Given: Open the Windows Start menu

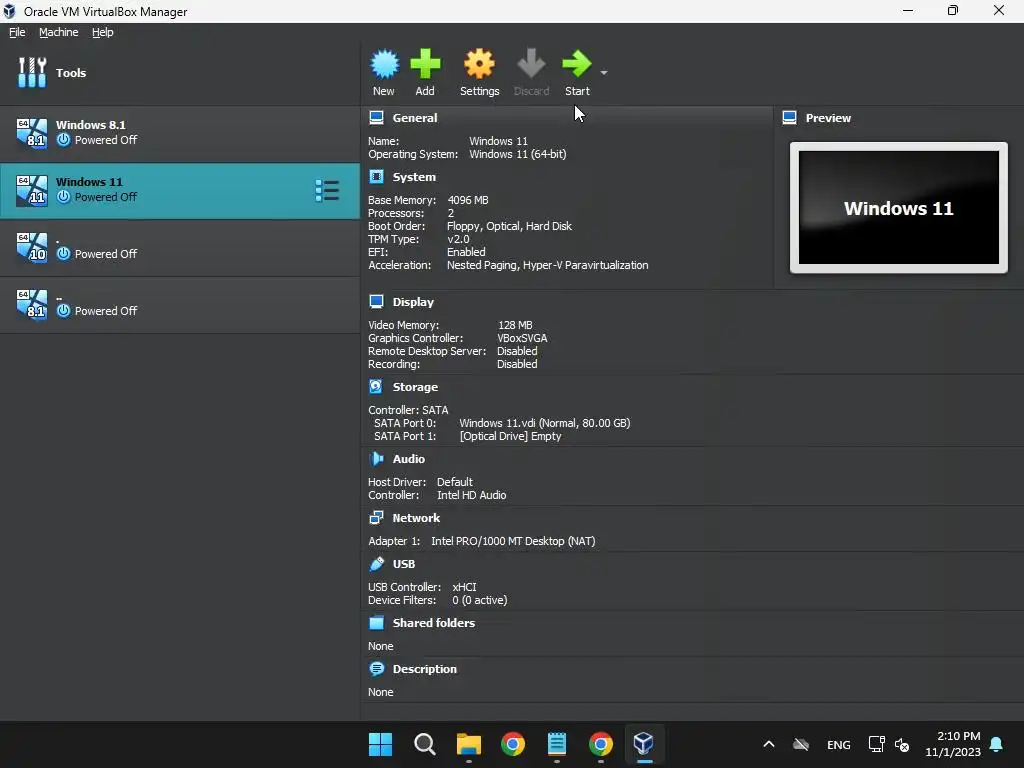Looking at the screenshot, I should pos(380,744).
